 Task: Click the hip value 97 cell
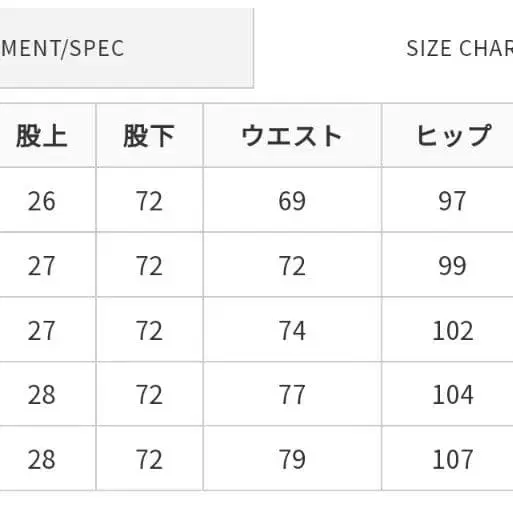(x=447, y=200)
